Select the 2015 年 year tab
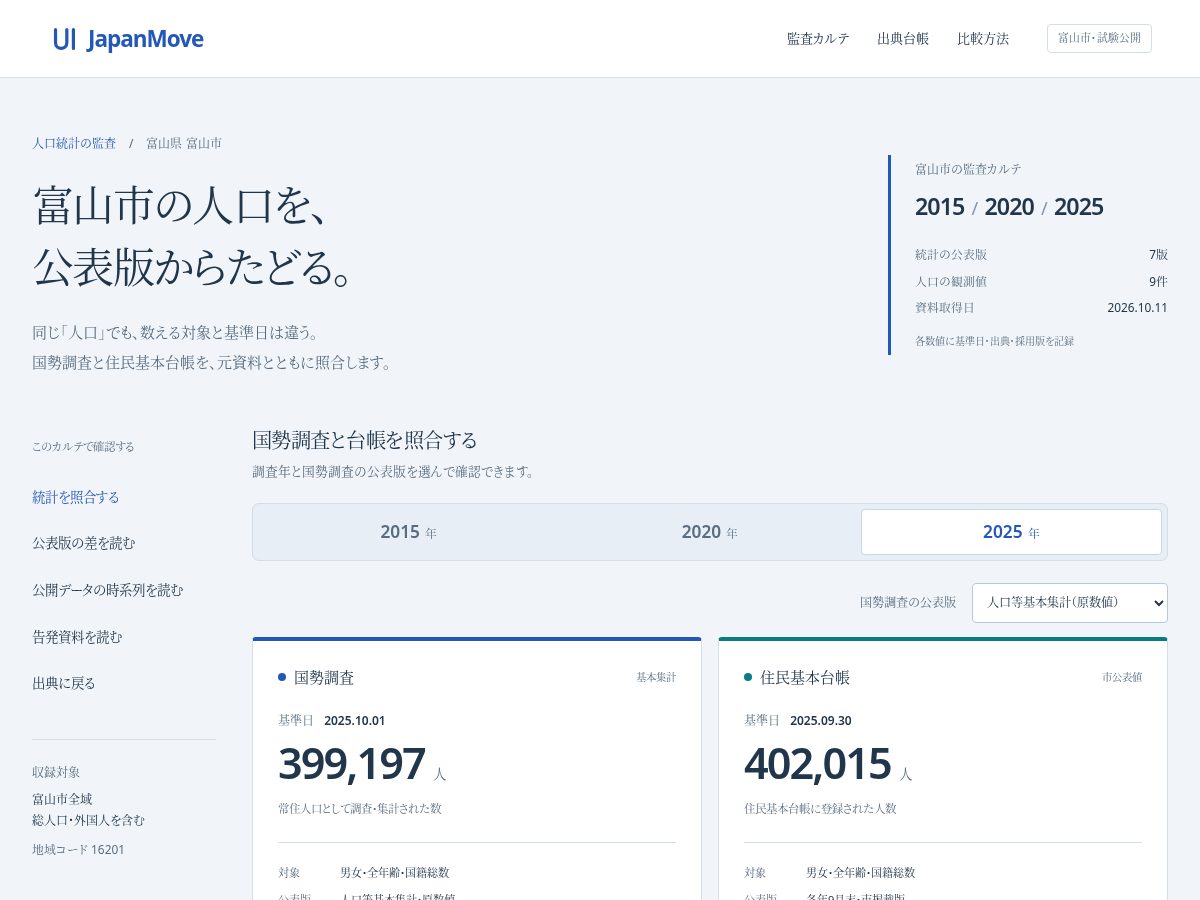Screen dimensions: 1200x900 click(x=408, y=532)
